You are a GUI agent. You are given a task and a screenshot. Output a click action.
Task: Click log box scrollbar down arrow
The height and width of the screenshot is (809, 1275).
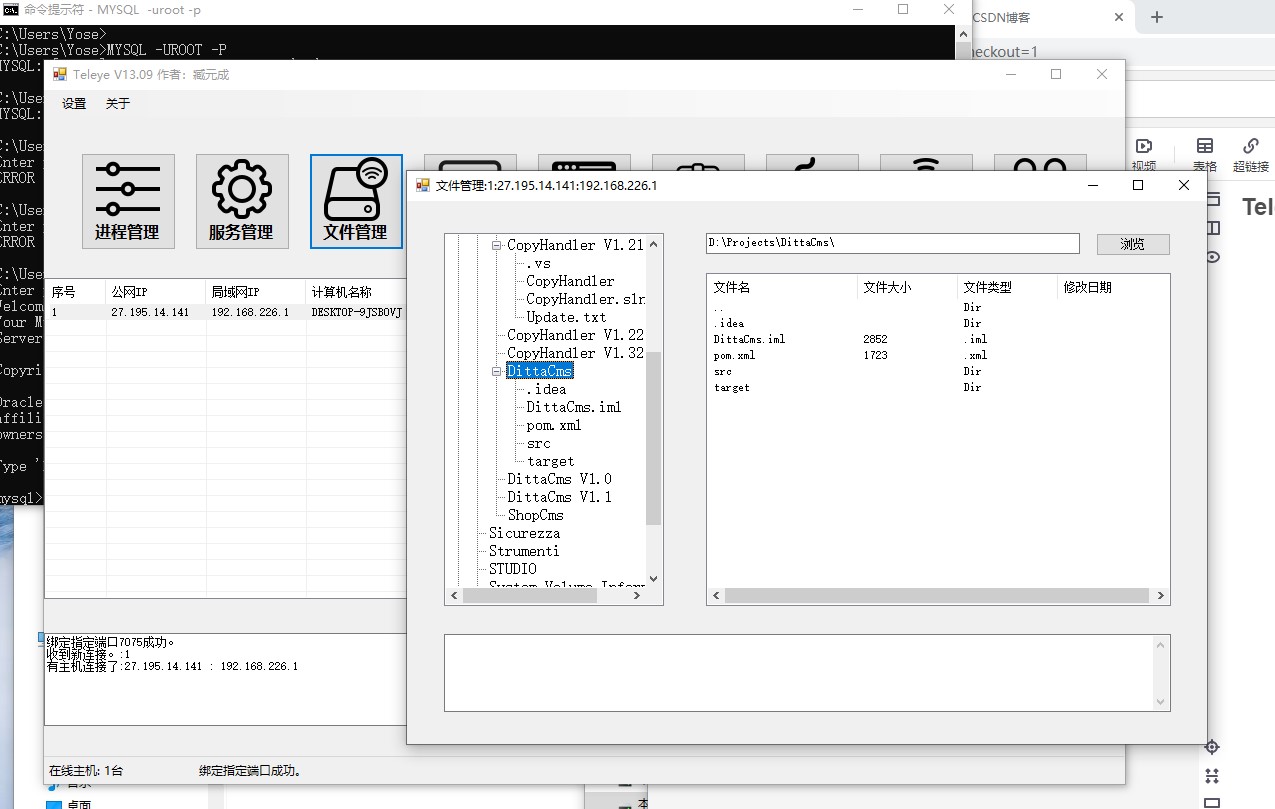1161,702
